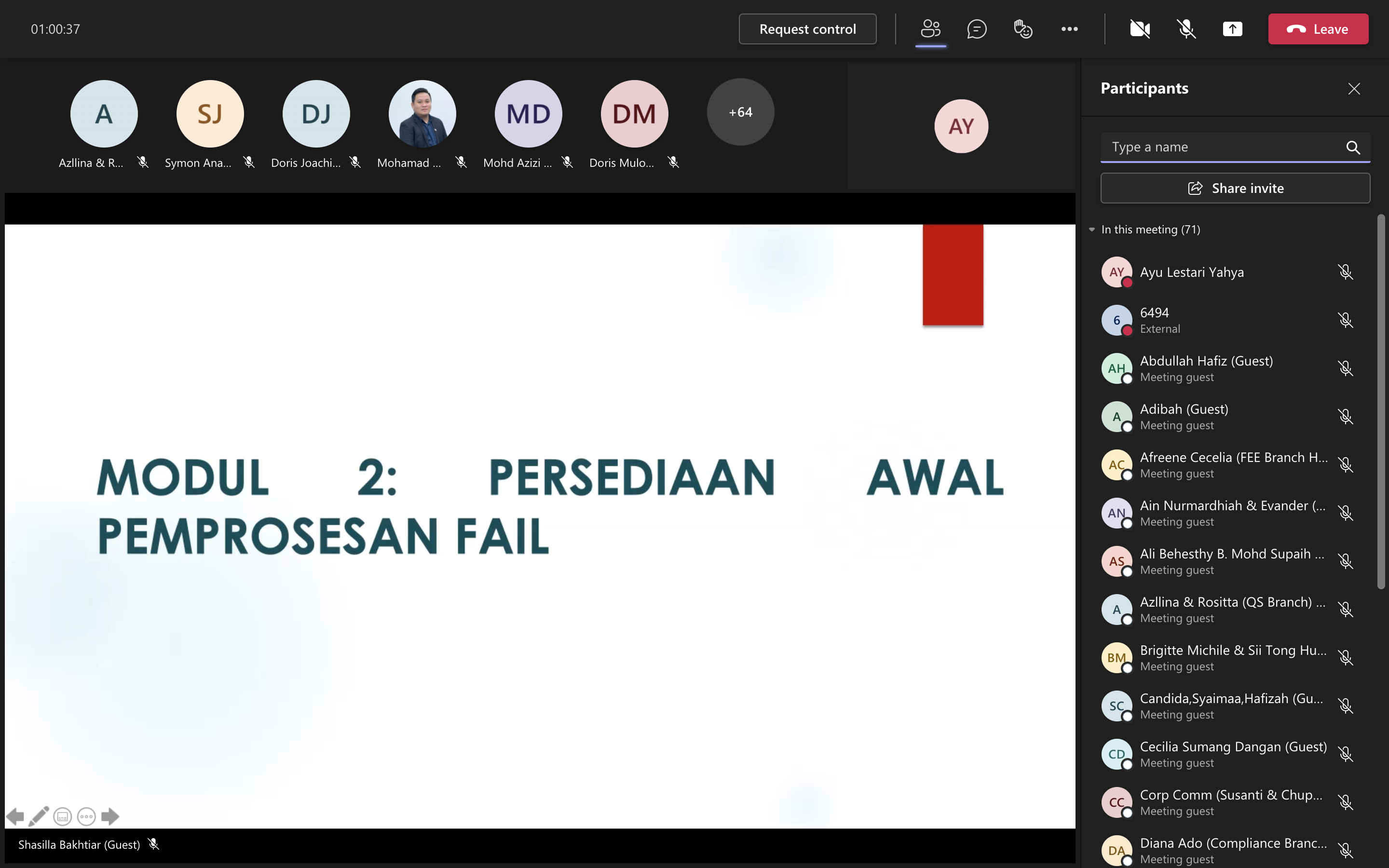
Task: Click Diana Ado's muted mic icon
Action: point(1346,851)
